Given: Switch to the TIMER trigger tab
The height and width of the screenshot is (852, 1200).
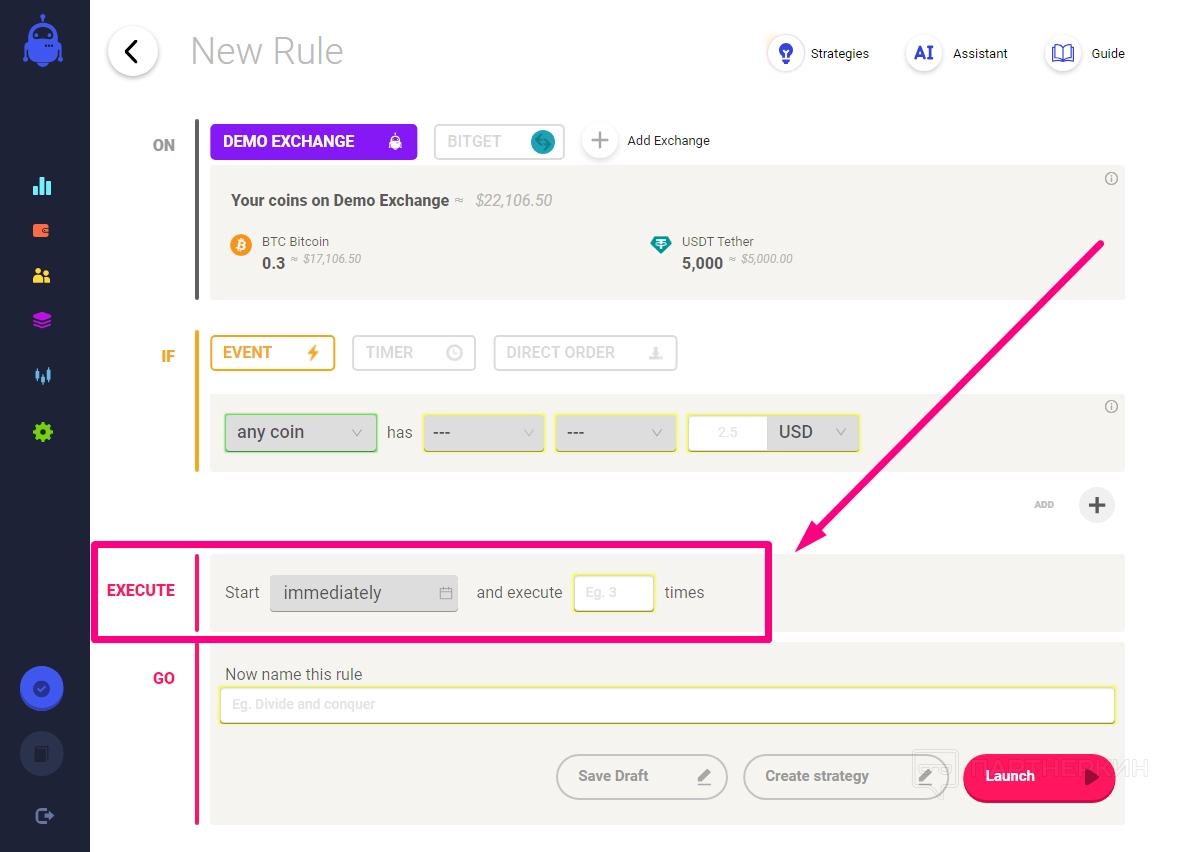Looking at the screenshot, I should [413, 353].
